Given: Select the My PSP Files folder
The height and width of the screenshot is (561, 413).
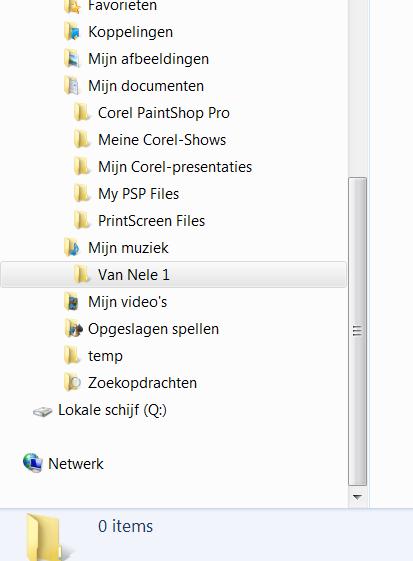Looking at the screenshot, I should [x=126, y=194].
